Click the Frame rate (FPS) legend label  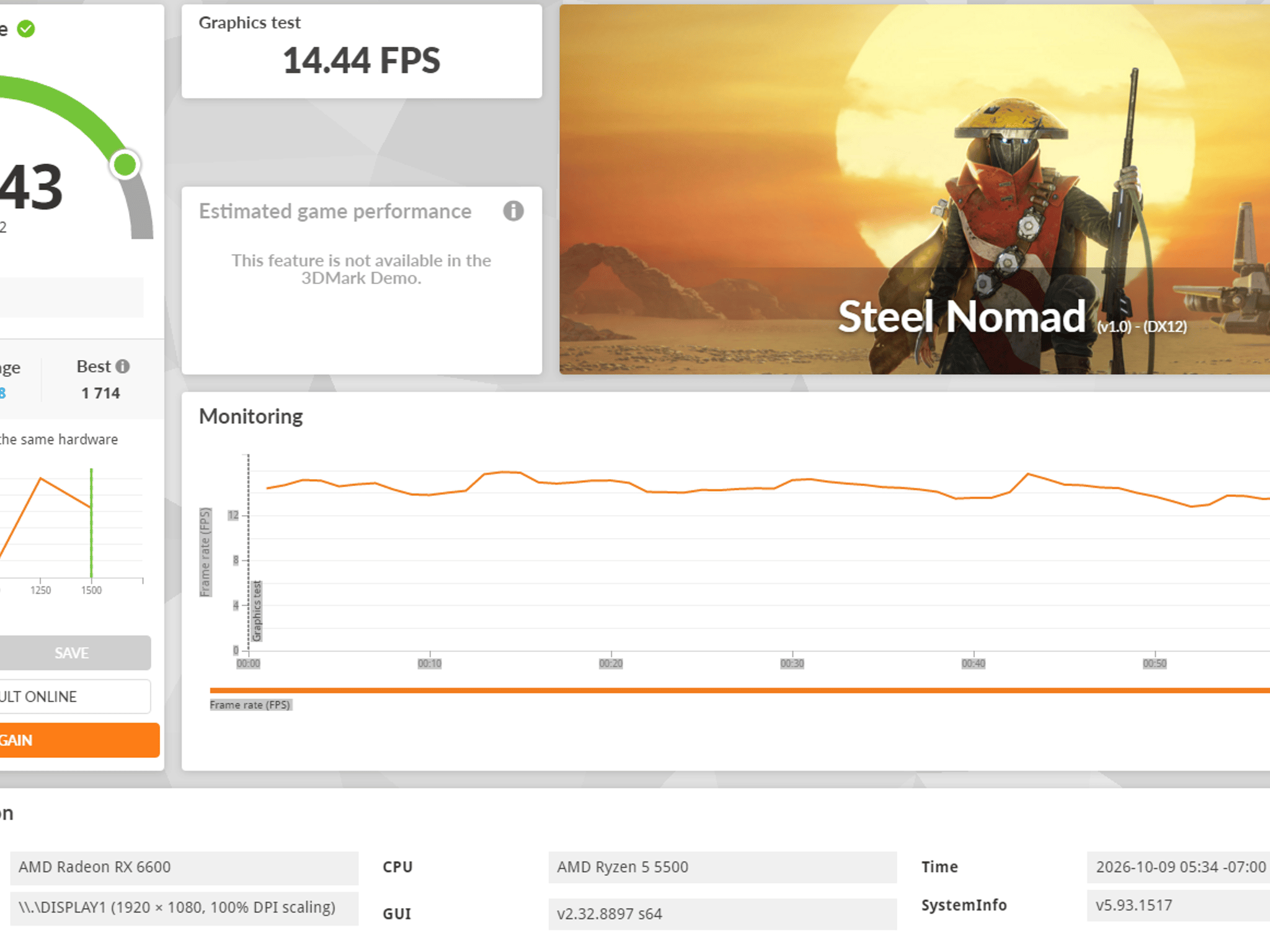[250, 705]
